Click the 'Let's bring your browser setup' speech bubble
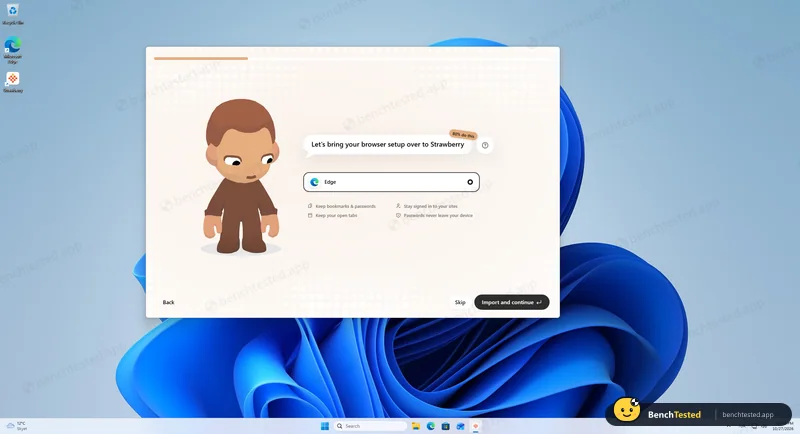The width and height of the screenshot is (800, 434). tap(388, 145)
